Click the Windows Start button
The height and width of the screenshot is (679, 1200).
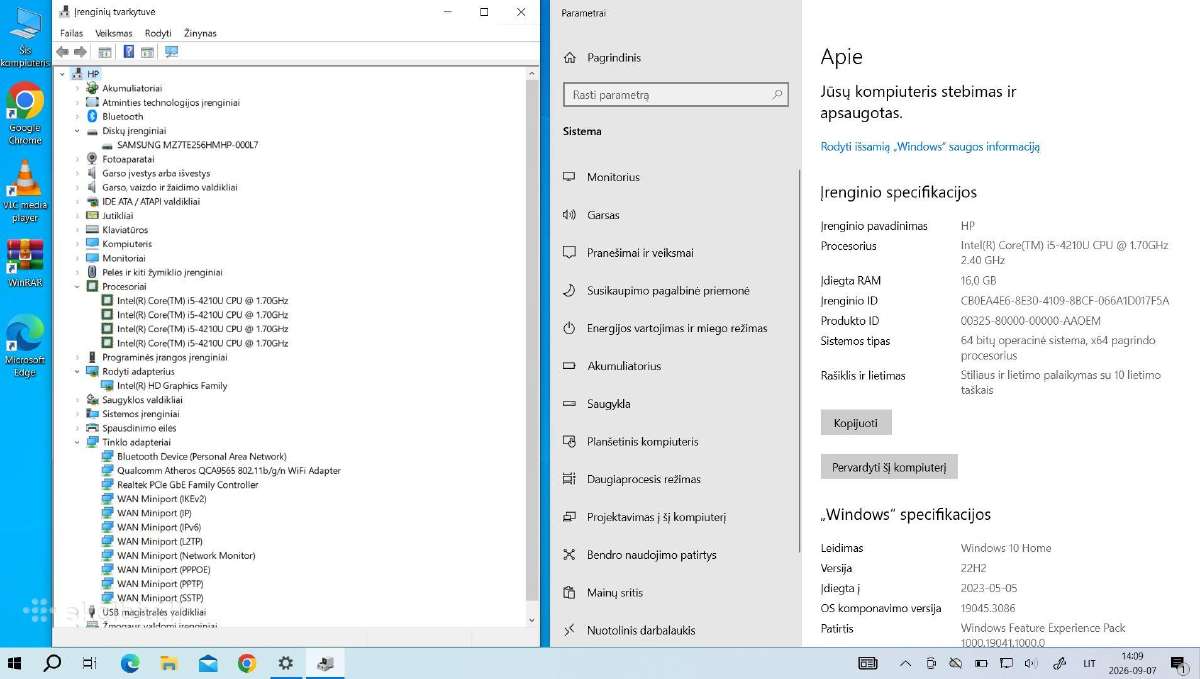point(16,663)
